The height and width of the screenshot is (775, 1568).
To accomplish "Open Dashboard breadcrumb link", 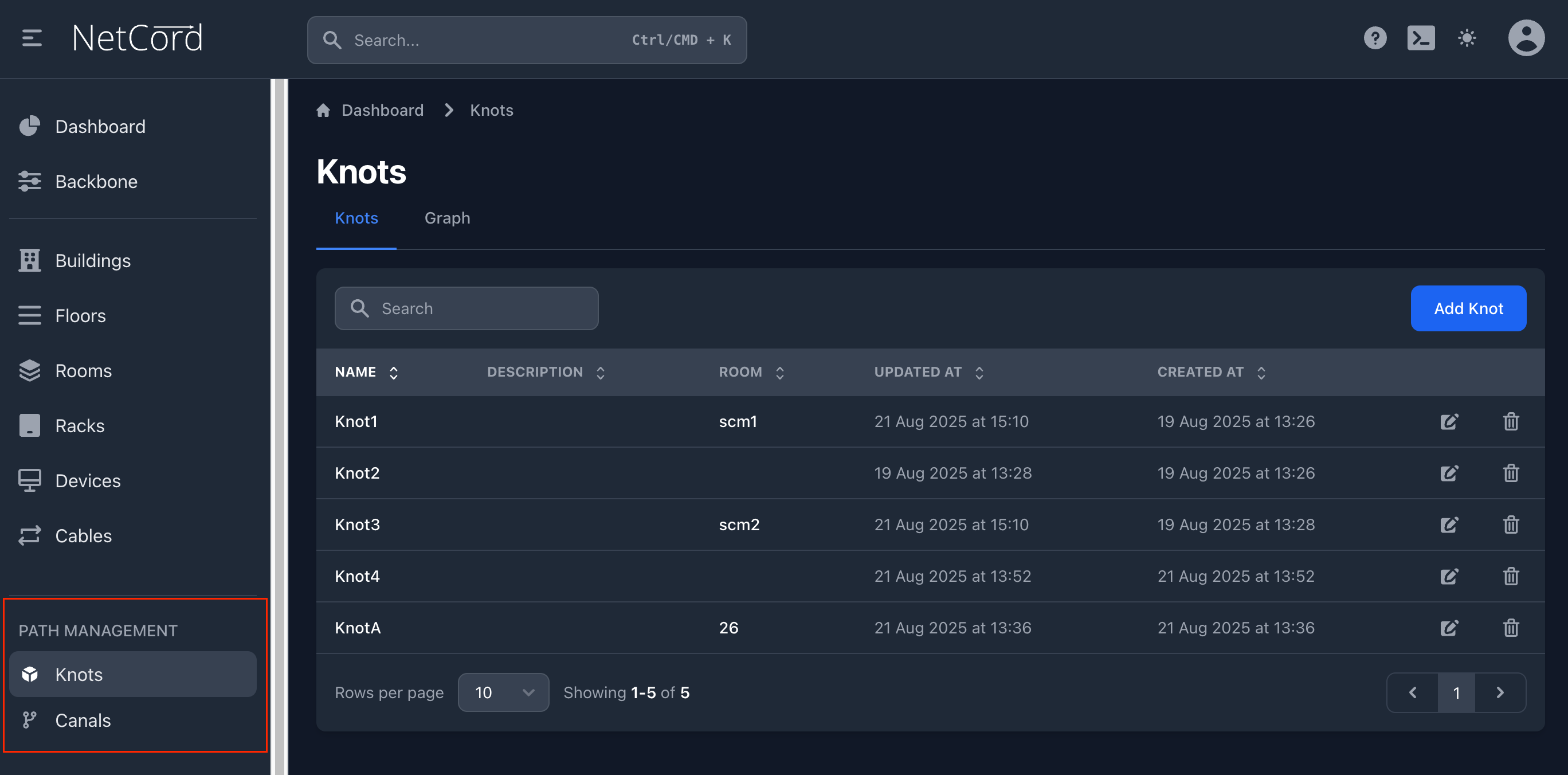I will [382, 110].
